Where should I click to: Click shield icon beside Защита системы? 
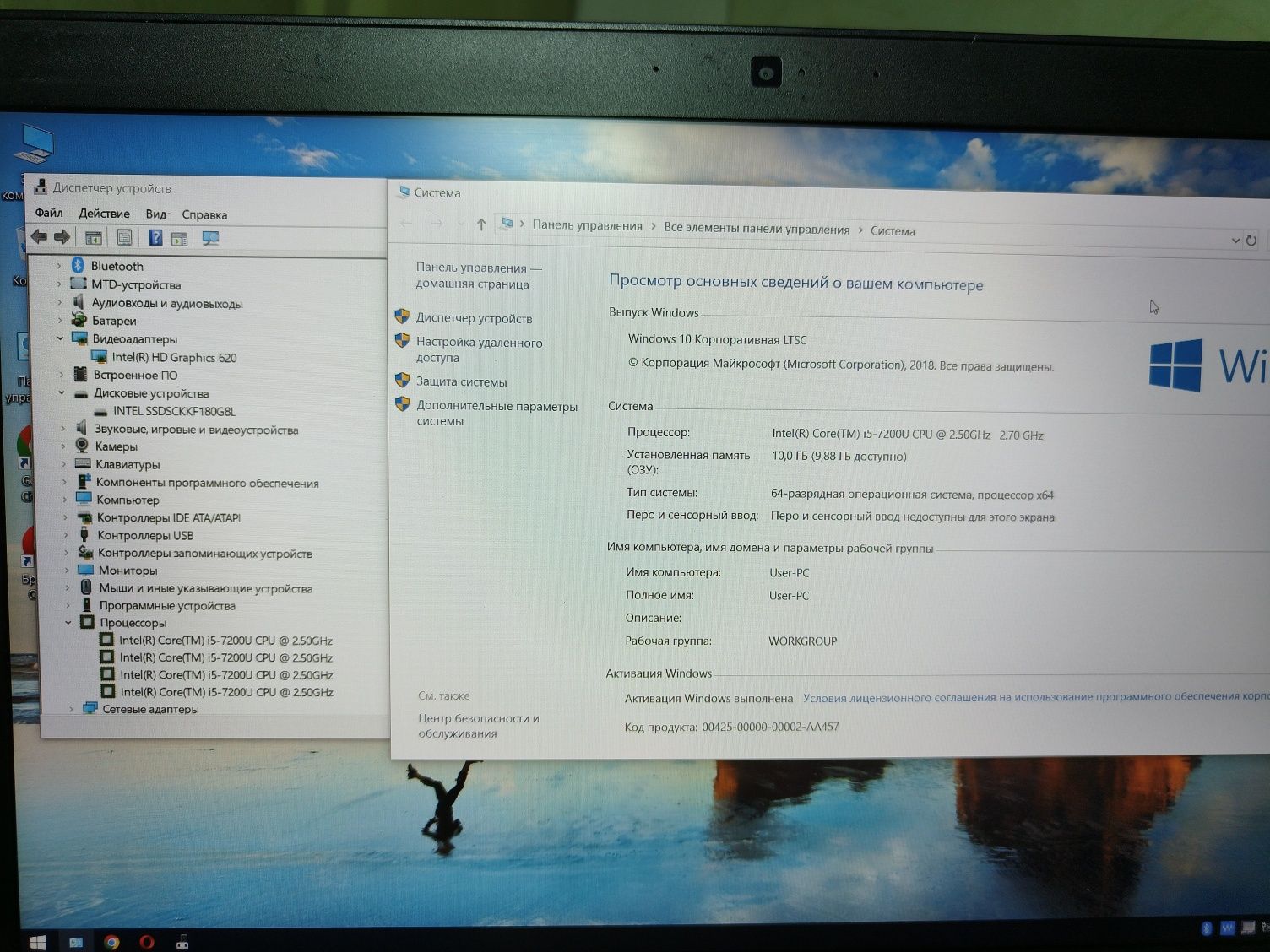point(402,381)
